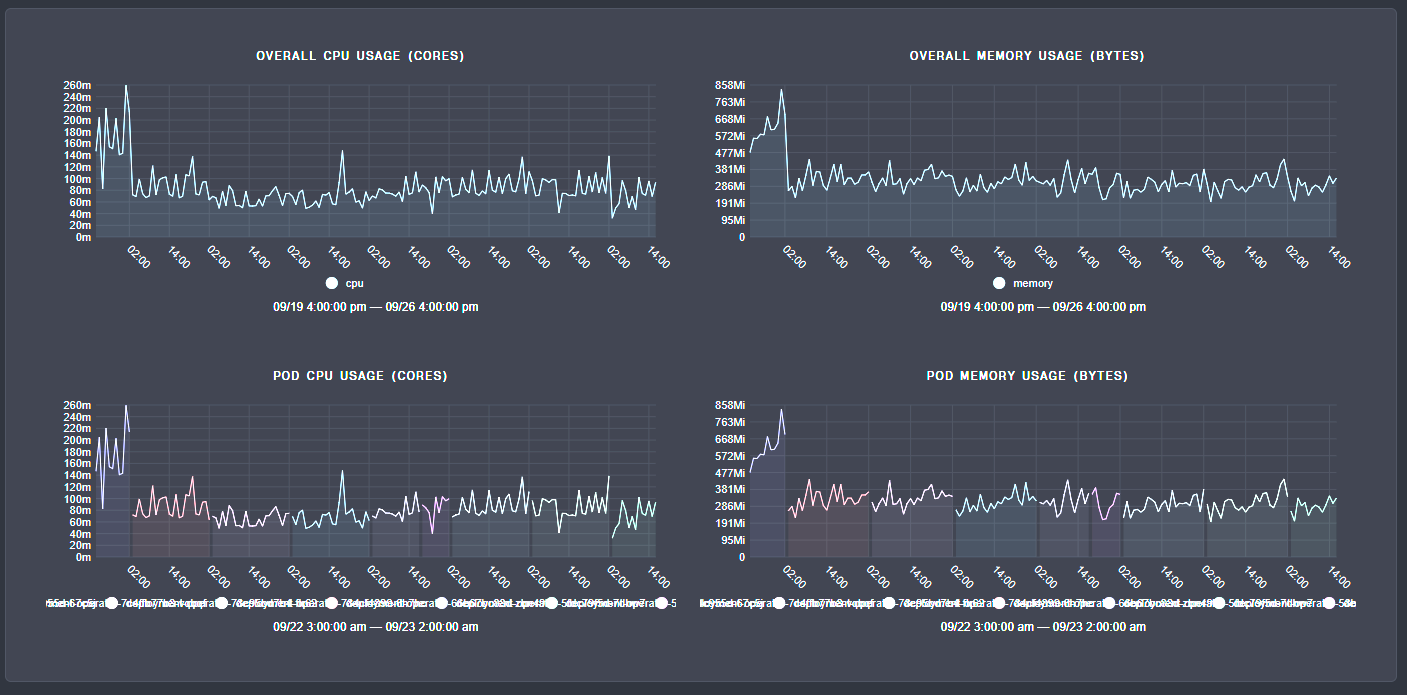Image resolution: width=1407 pixels, height=695 pixels.
Task: Select the Overall Memory Usage (Bytes) heading
Action: click(x=1027, y=56)
